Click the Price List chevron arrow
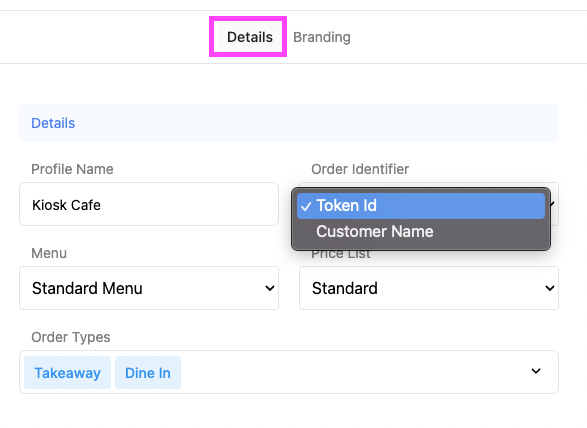This screenshot has height=428, width=587. (x=550, y=288)
